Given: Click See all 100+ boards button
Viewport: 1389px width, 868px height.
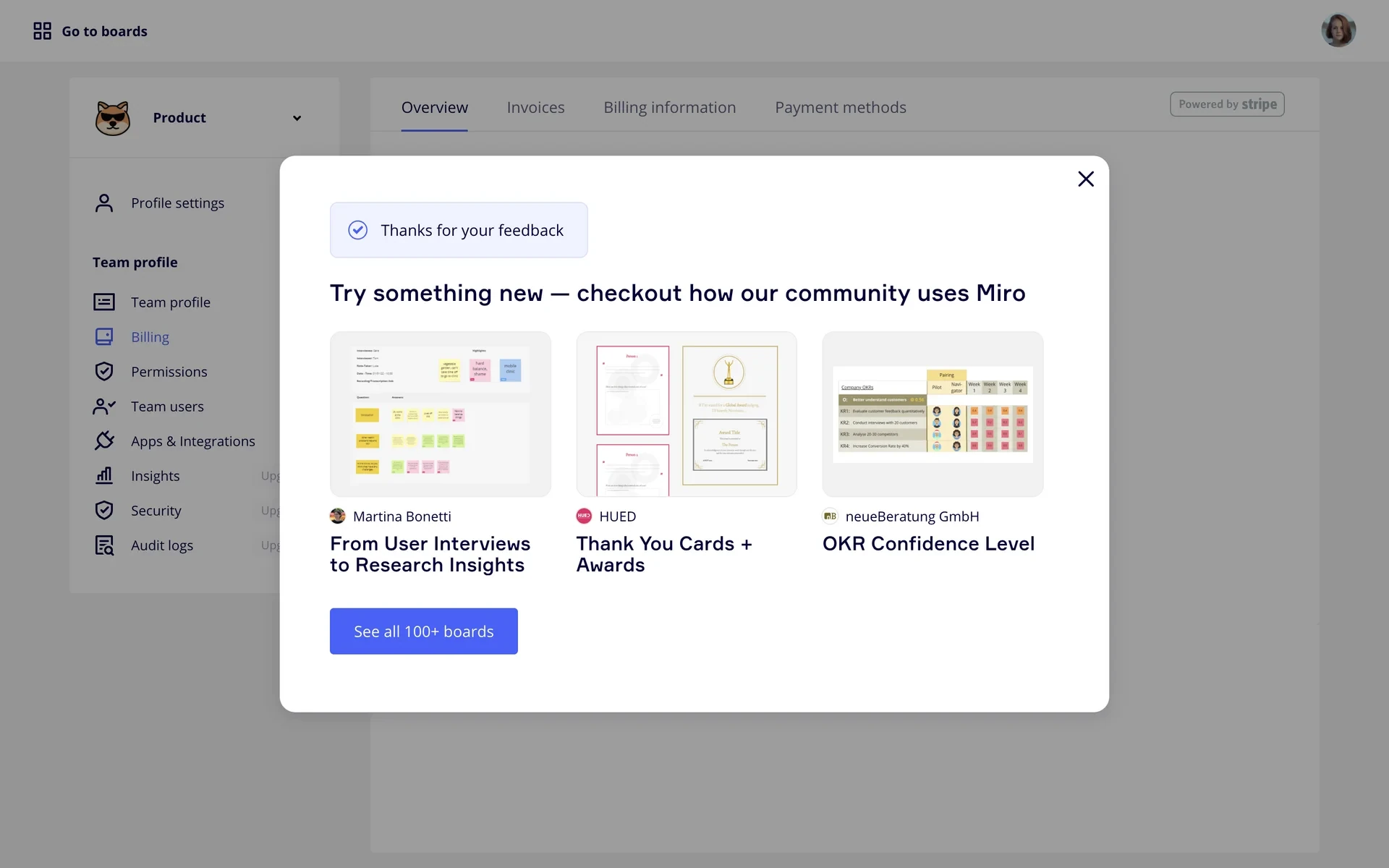Looking at the screenshot, I should pyautogui.click(x=424, y=631).
